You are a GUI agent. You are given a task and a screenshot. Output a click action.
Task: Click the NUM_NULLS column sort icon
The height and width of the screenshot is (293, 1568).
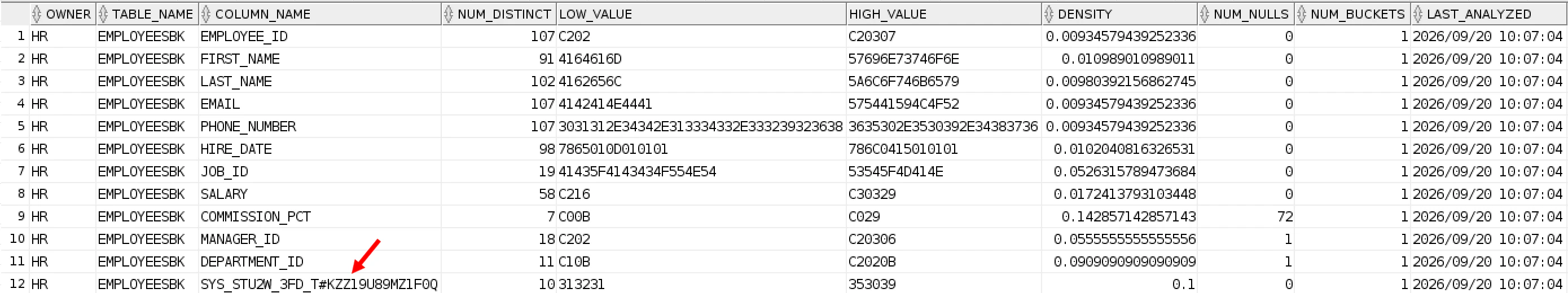(1205, 14)
